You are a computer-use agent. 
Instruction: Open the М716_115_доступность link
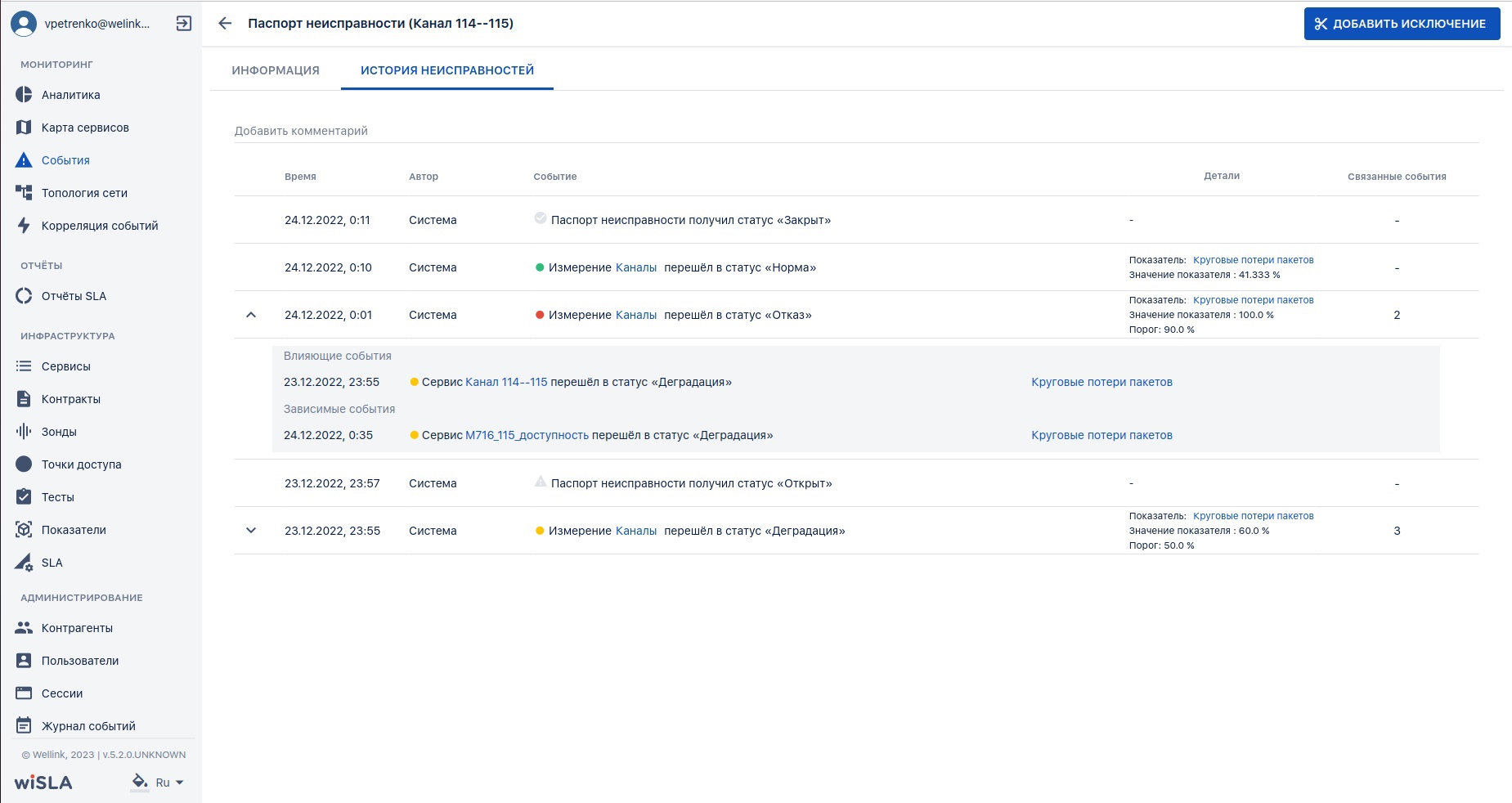[x=527, y=435]
